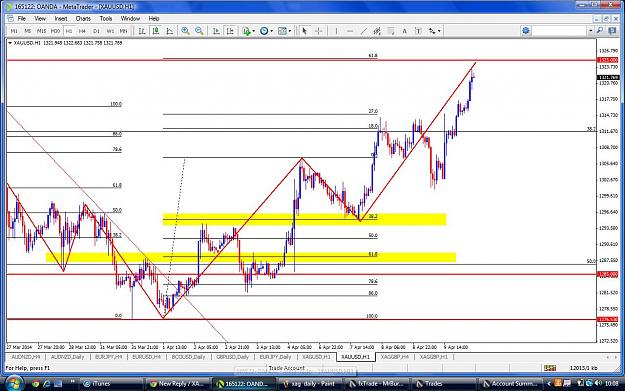Select the trendline drawing tool
625x391 pixels.
click(x=364, y=31)
